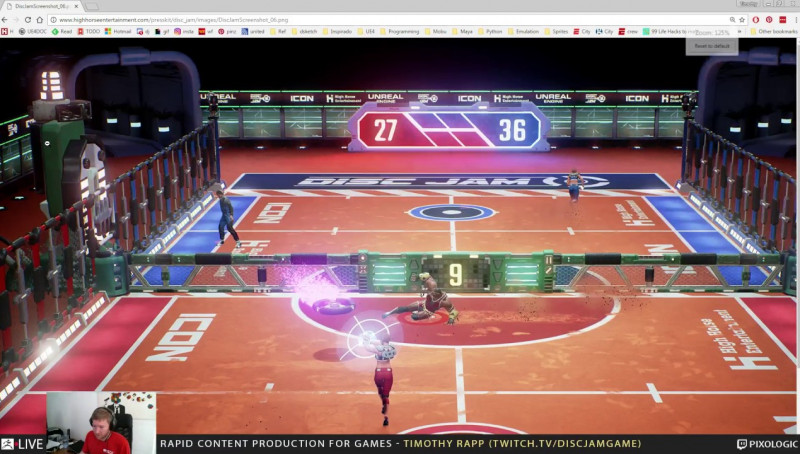Image resolution: width=800 pixels, height=454 pixels.
Task: Open the City bookmark with the red icon
Action: point(582,32)
